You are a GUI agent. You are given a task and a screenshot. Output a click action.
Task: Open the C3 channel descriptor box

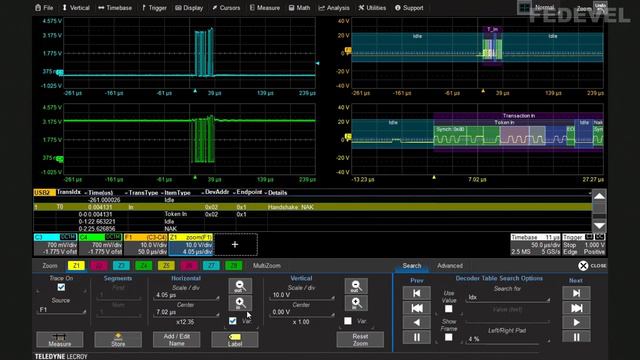coord(56,244)
